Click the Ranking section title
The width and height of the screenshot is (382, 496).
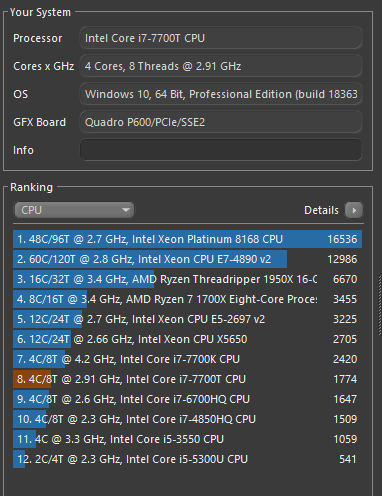click(x=31, y=187)
